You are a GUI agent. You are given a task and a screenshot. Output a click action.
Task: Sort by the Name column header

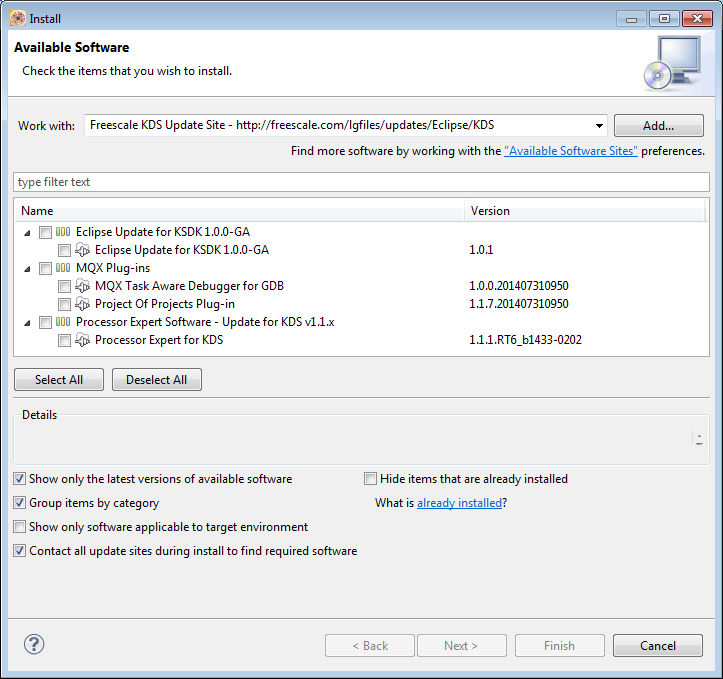[x=239, y=211]
